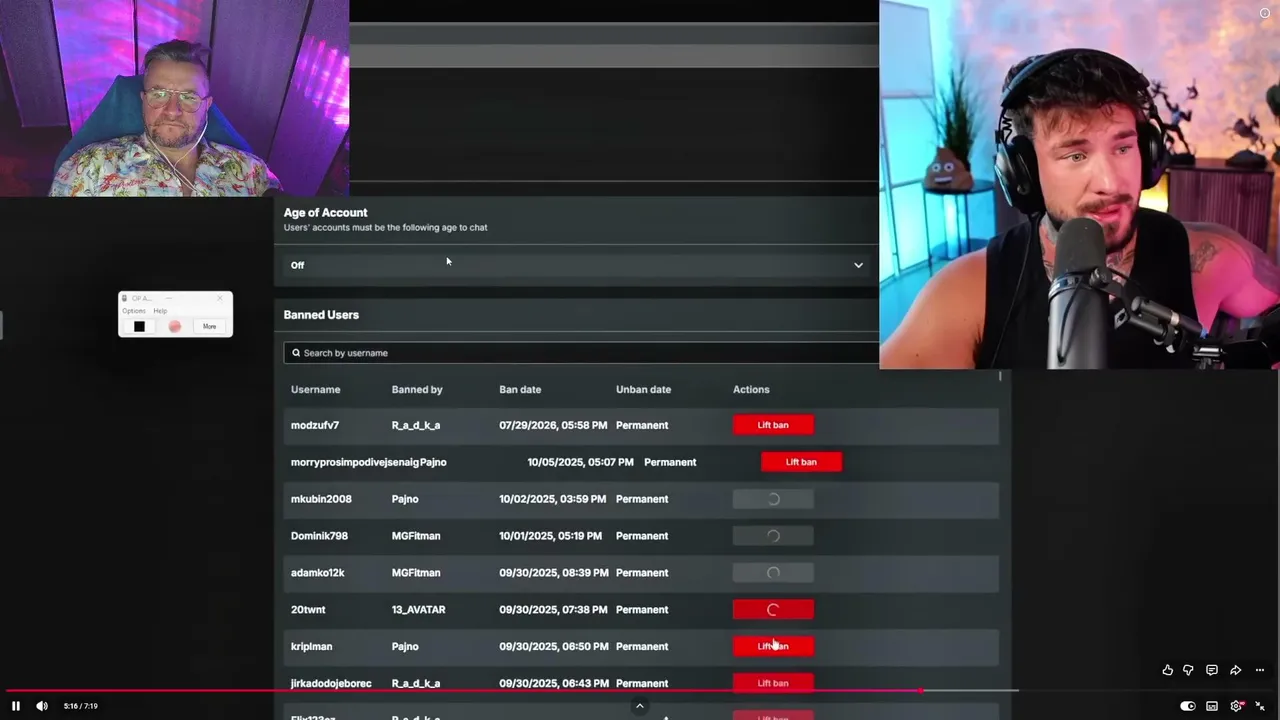Screen dimensions: 1280x720
Task: Click the banned users list scrollbar
Action: [x=1000, y=376]
